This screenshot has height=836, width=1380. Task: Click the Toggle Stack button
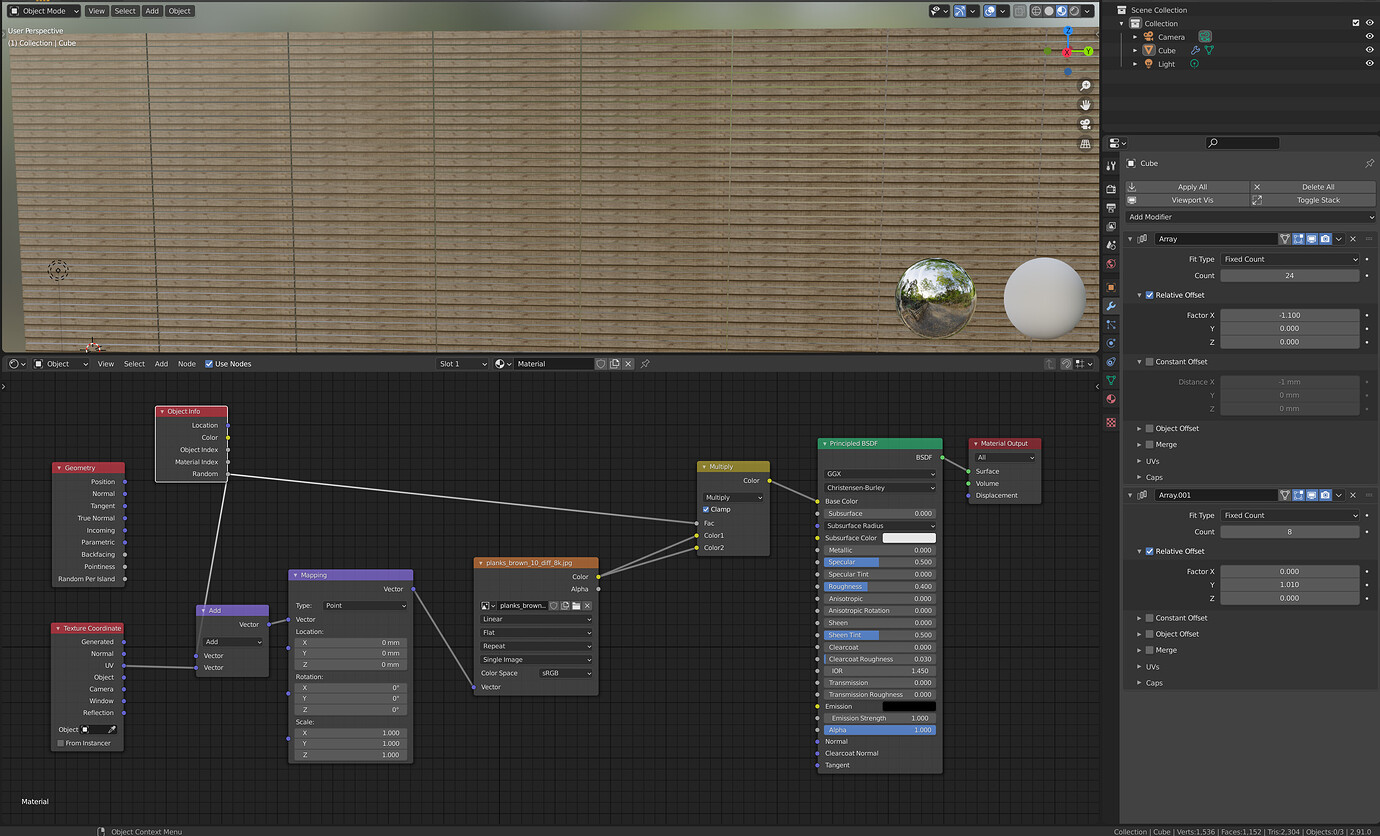tap(1313, 200)
